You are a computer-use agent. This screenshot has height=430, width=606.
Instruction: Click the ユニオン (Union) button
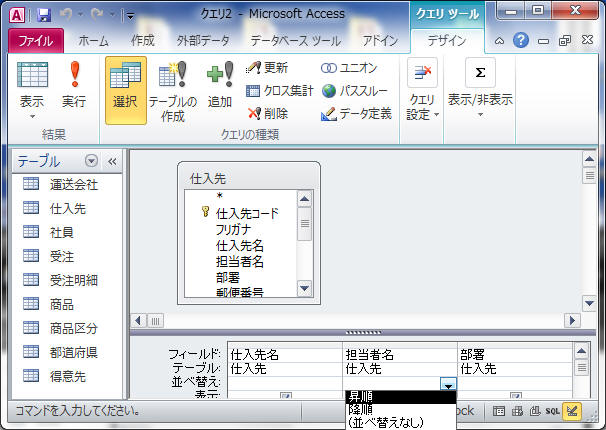click(x=349, y=67)
